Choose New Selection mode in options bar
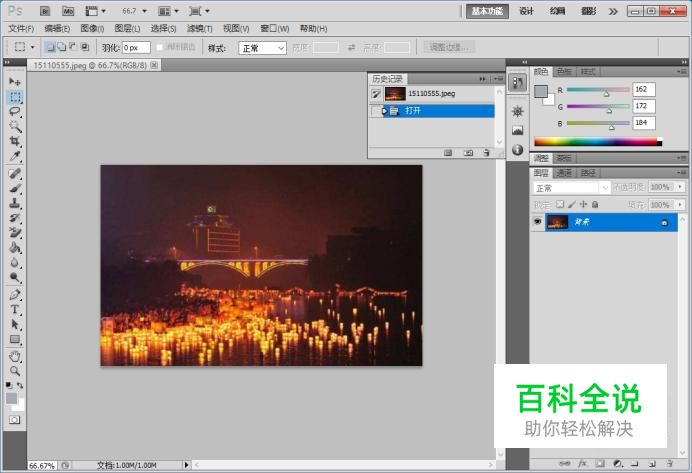 click(50, 47)
